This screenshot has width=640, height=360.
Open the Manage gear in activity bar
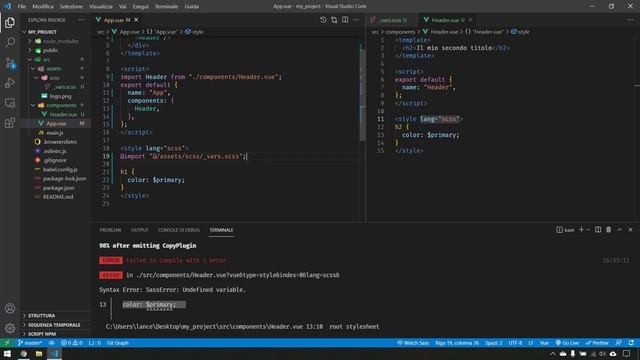pyautogui.click(x=10, y=328)
